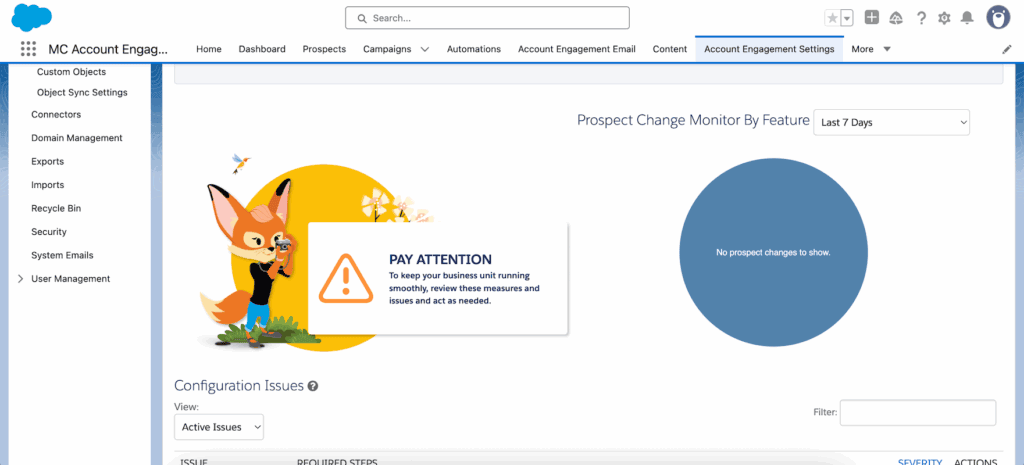Click the MC Account Engagement app name
Image resolution: width=1024 pixels, height=465 pixels.
[x=108, y=49]
